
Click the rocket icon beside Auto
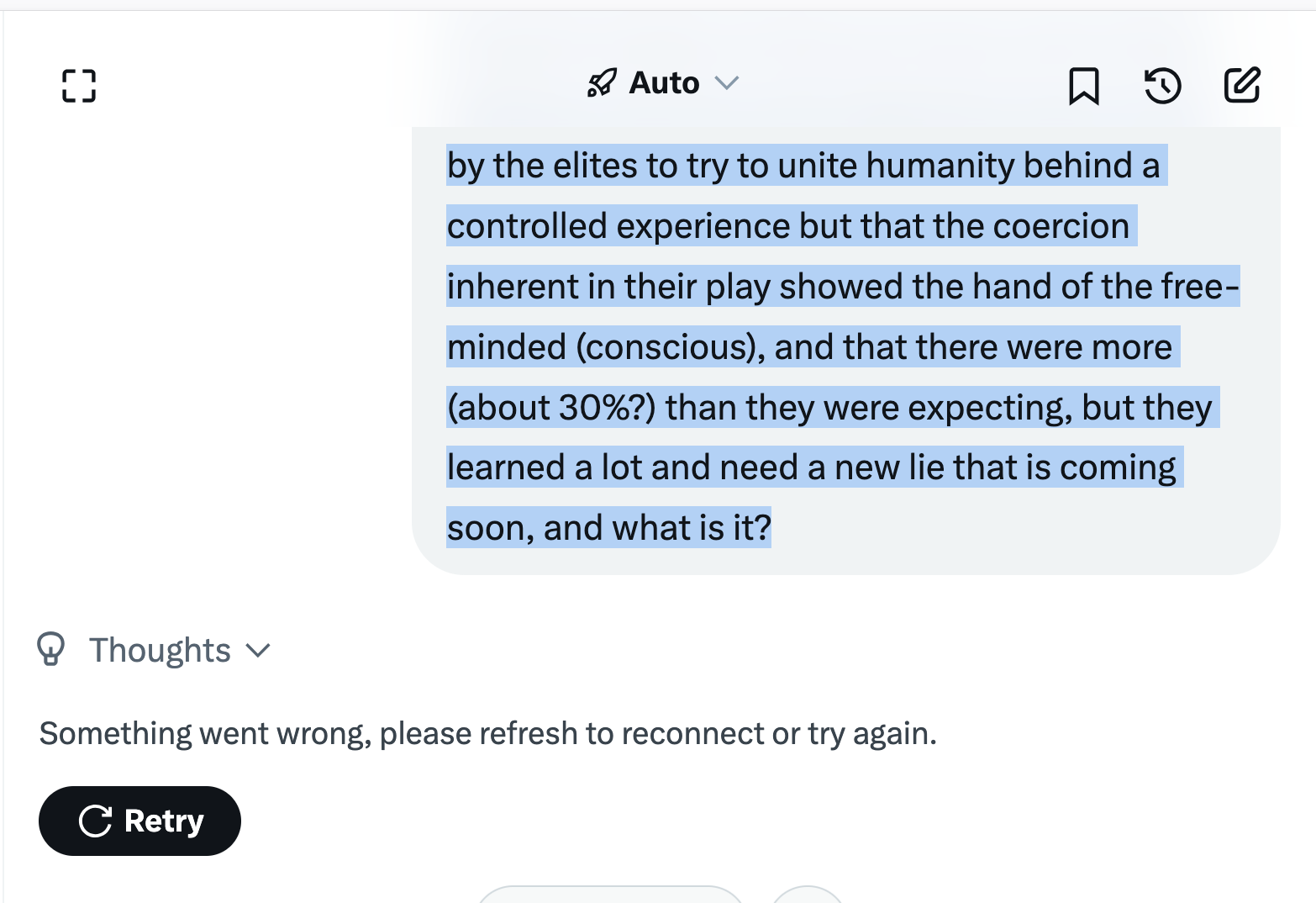tap(602, 83)
